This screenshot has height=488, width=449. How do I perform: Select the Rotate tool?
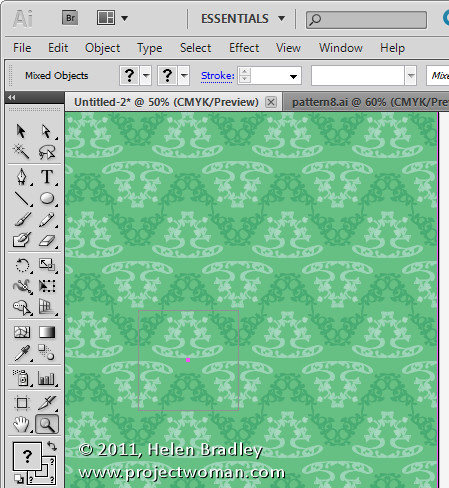pos(22,266)
